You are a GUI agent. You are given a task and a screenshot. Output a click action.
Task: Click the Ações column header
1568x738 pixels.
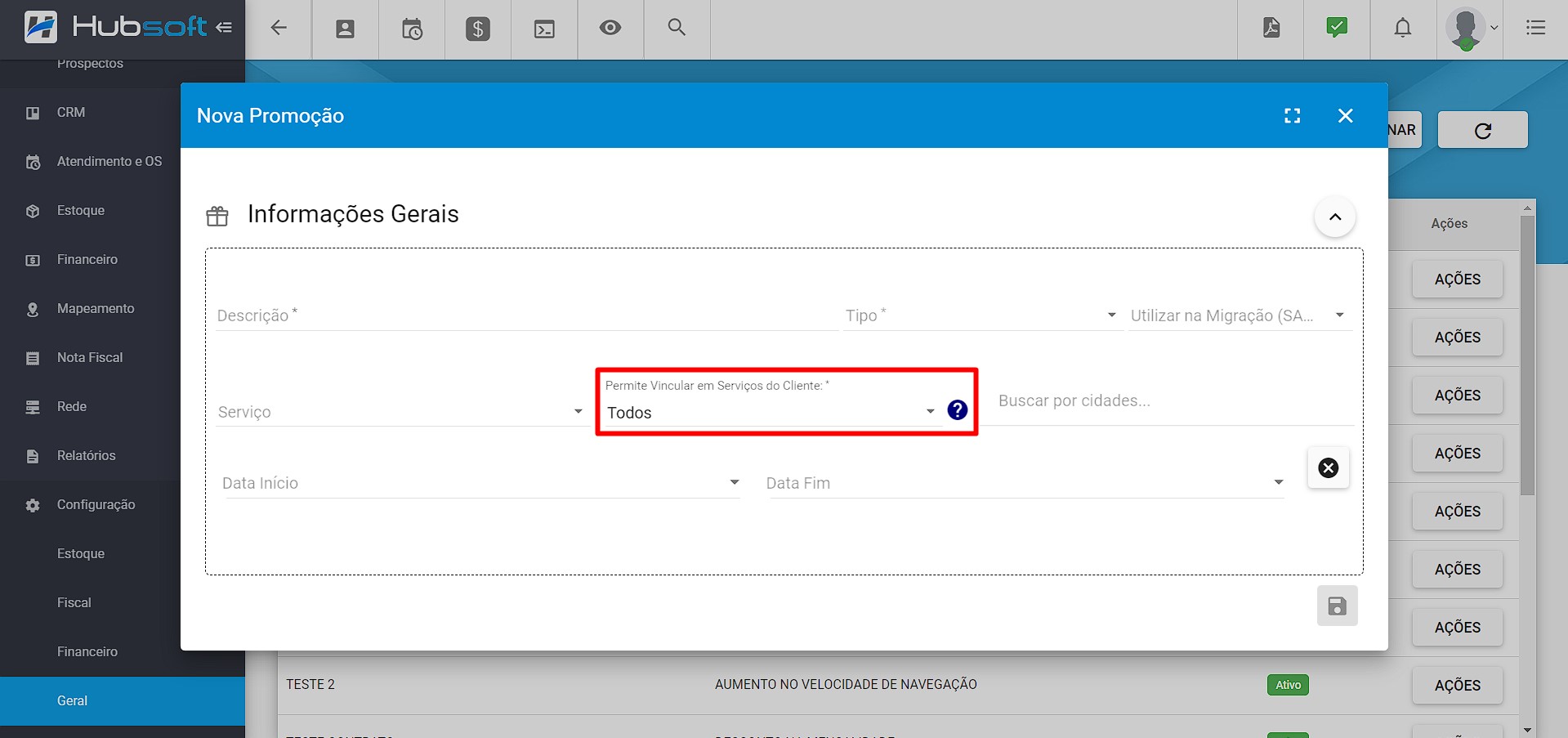click(1450, 224)
